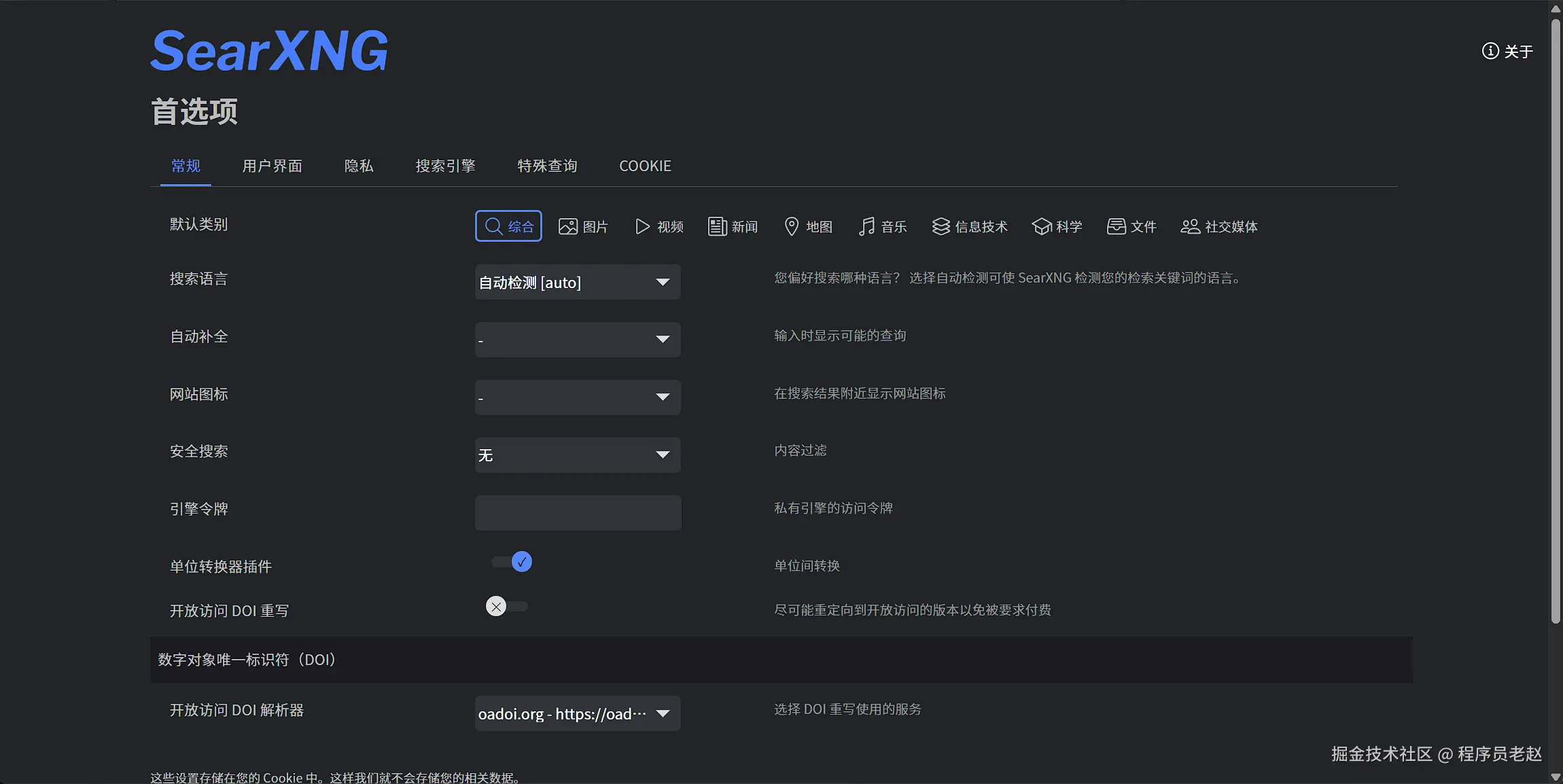Click the 单位间转换 description text

807,566
